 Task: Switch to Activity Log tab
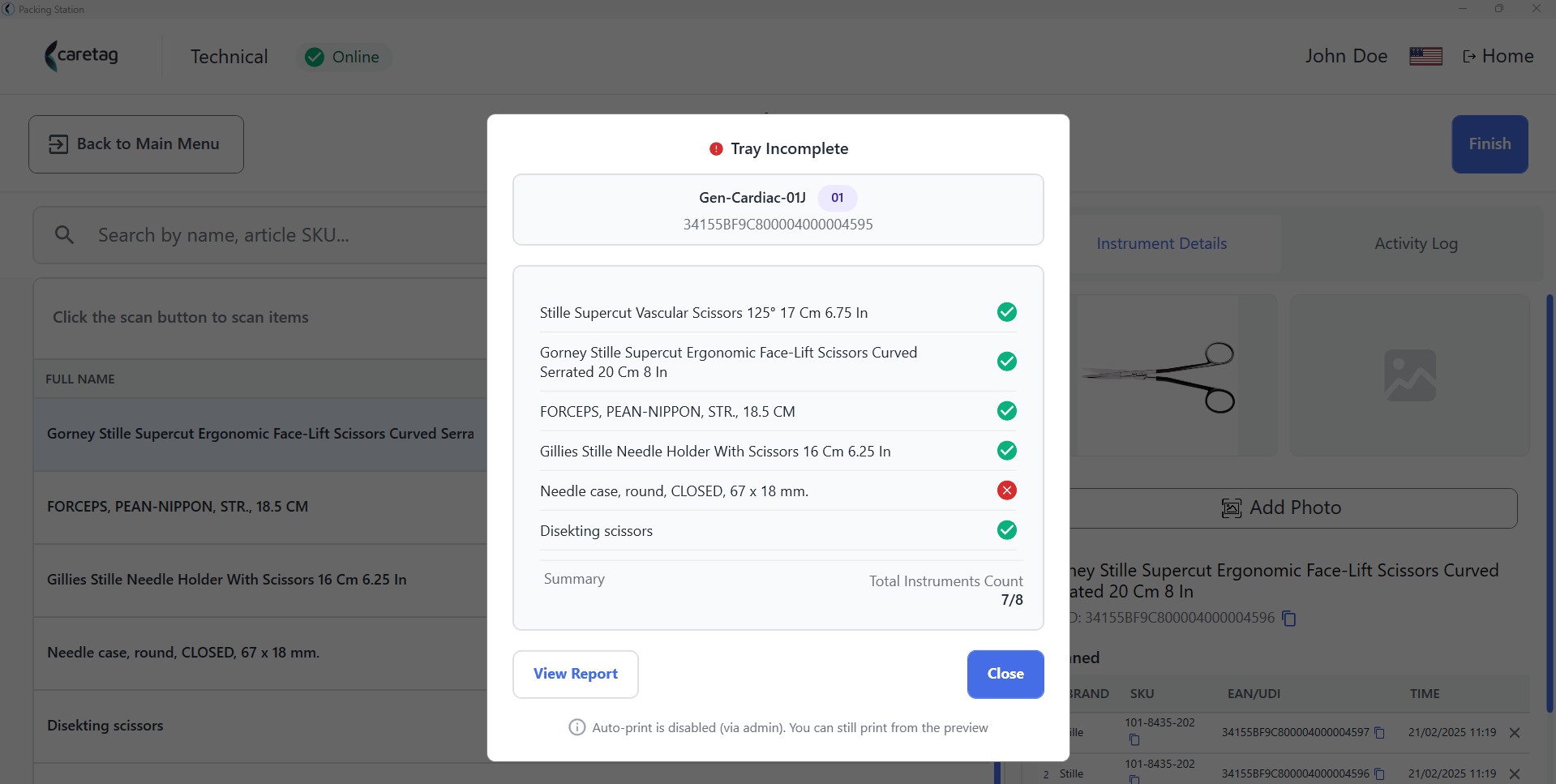pos(1416,243)
